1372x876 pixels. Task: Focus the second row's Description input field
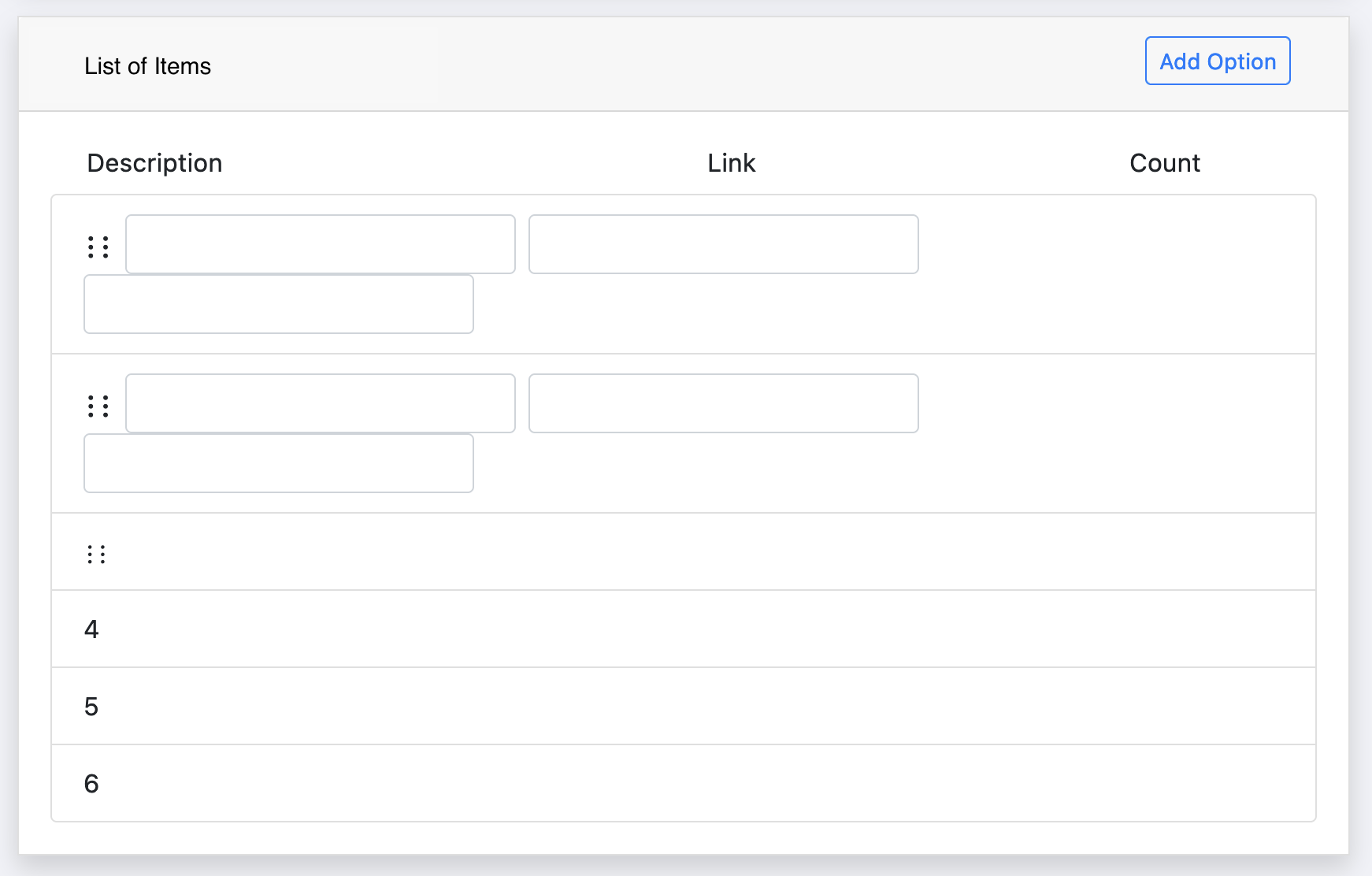321,403
